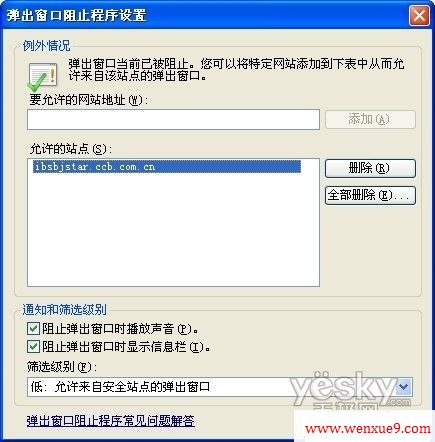435x442 pixels.
Task: Focus the website address to allow field
Action: (173, 119)
